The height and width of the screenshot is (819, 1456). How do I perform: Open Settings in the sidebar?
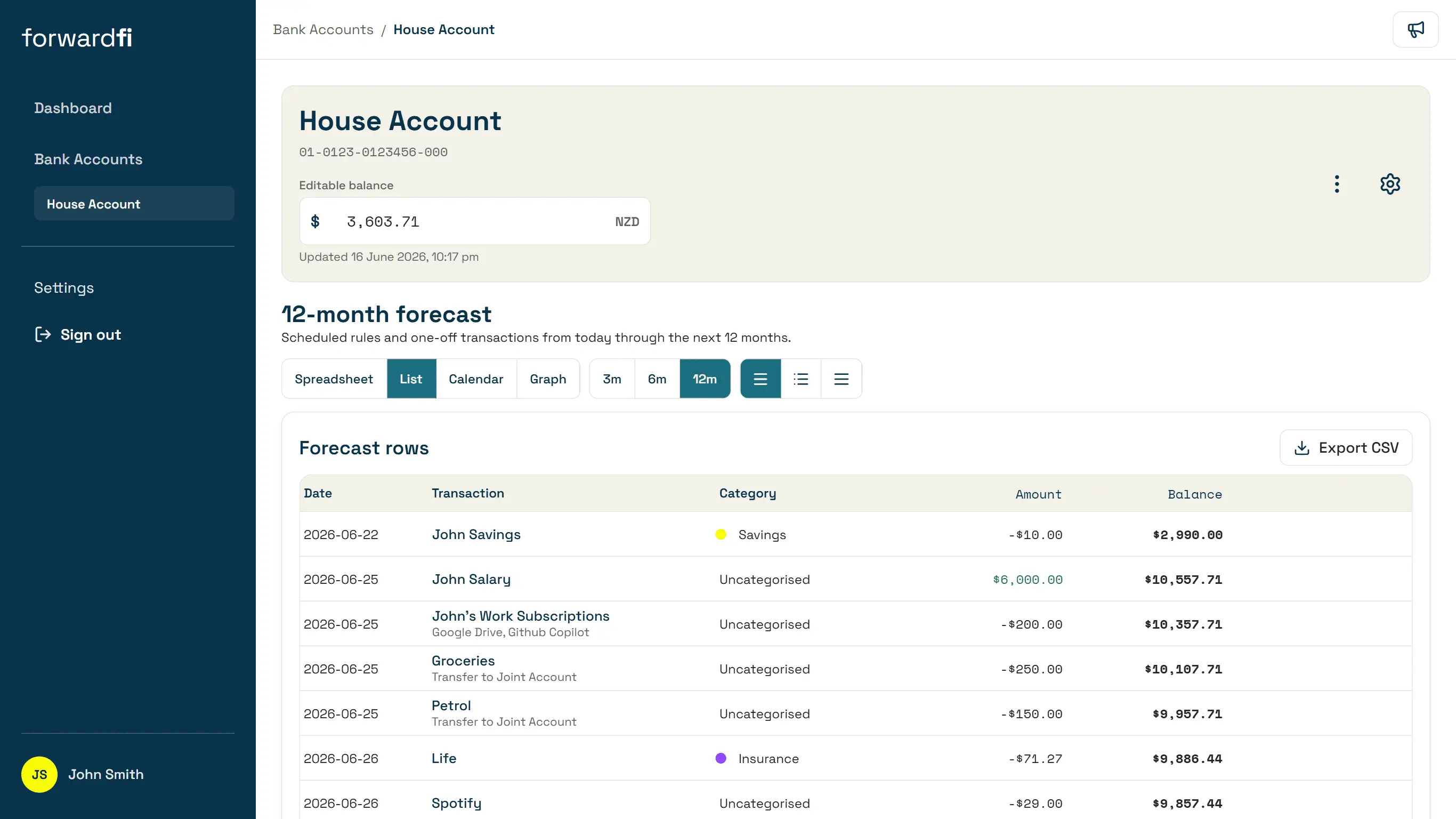pyautogui.click(x=64, y=288)
